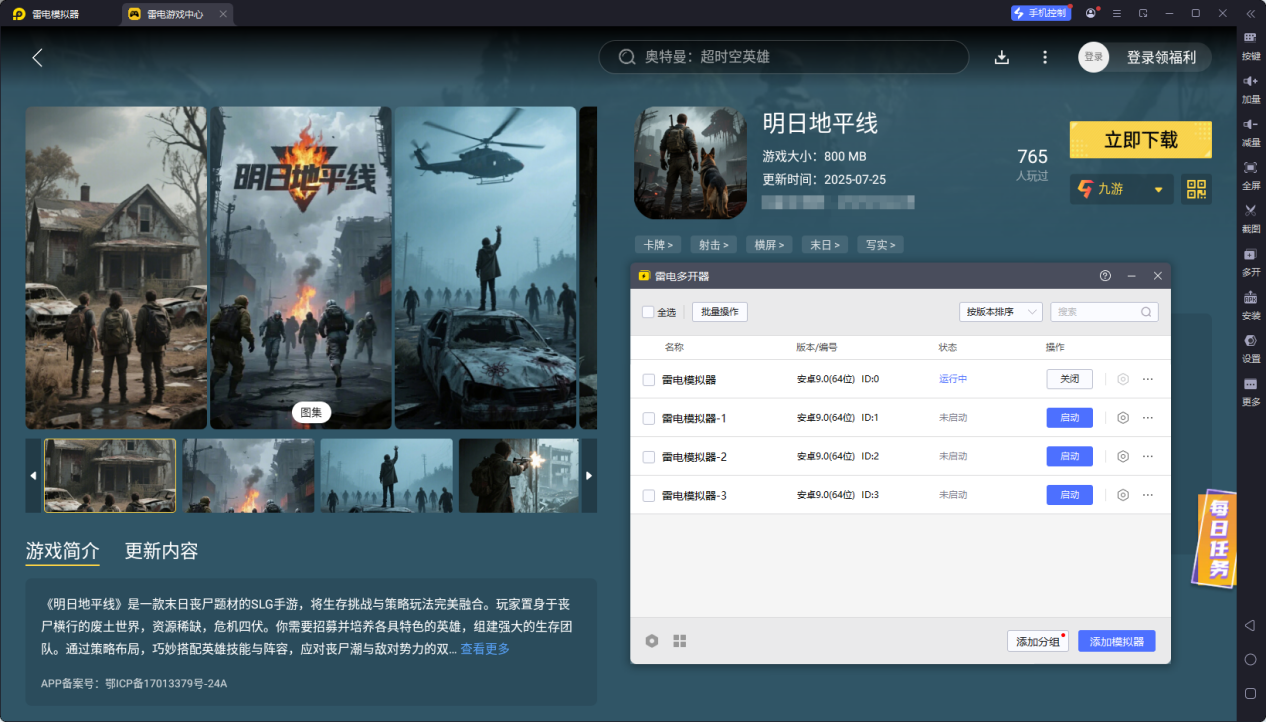Open the hamburger menu in the title bar
The width and height of the screenshot is (1266, 722).
pos(1118,13)
